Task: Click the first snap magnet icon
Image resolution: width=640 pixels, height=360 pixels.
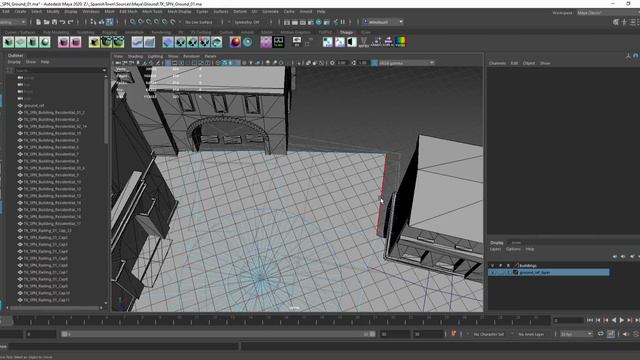Action: pos(133,22)
